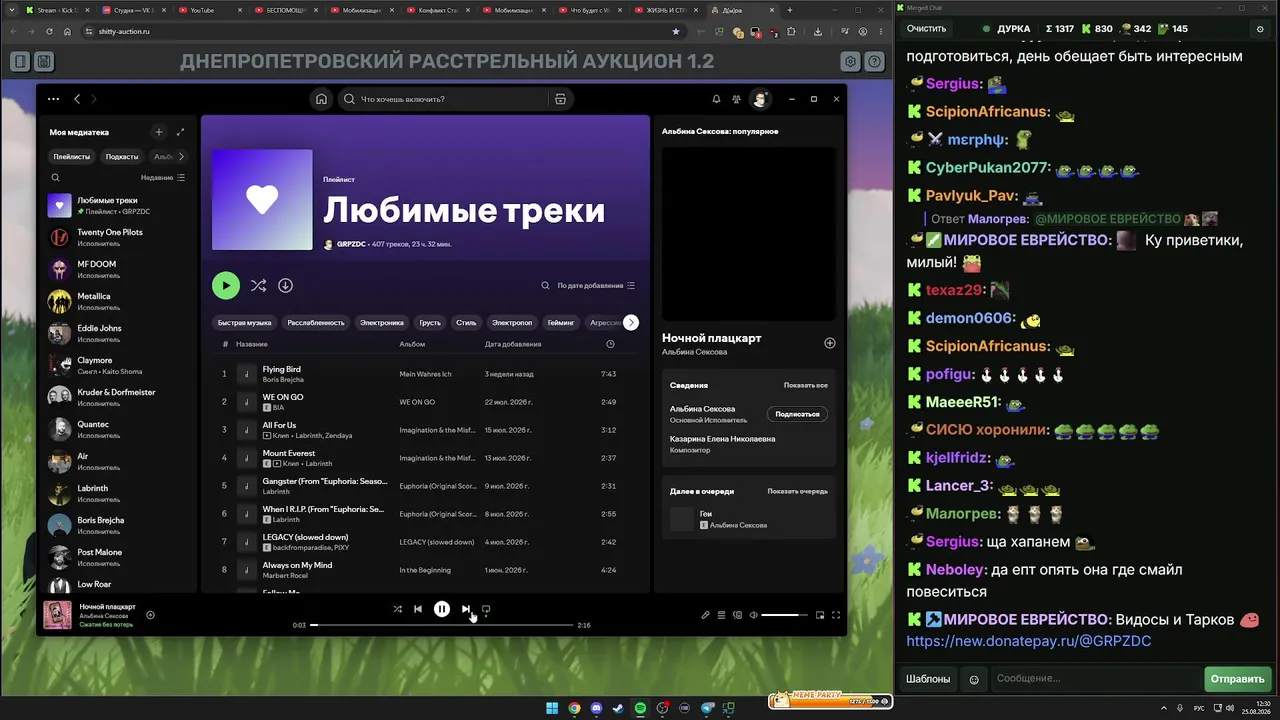Open the mini player
Image resolution: width=1280 pixels, height=720 pixels.
[x=820, y=615]
